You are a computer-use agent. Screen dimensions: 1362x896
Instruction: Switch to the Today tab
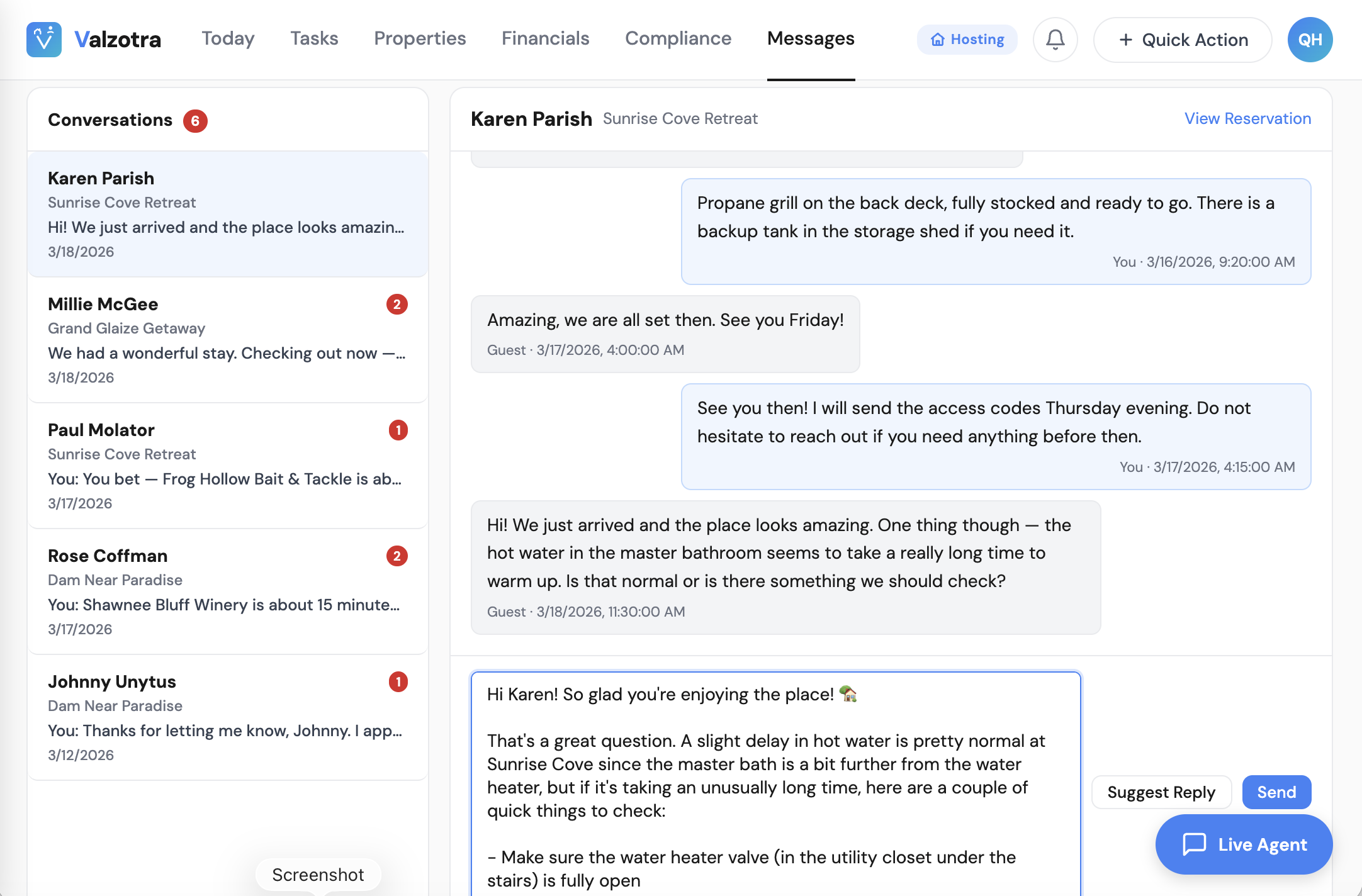coord(227,38)
